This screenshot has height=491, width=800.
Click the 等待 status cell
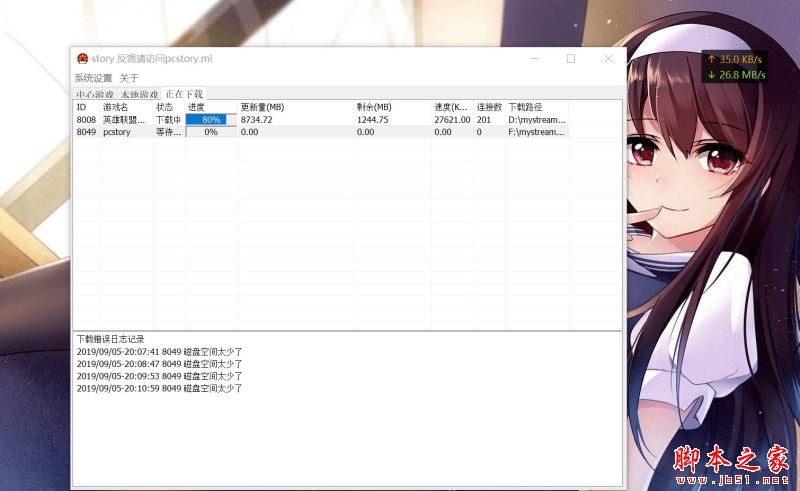click(x=168, y=132)
